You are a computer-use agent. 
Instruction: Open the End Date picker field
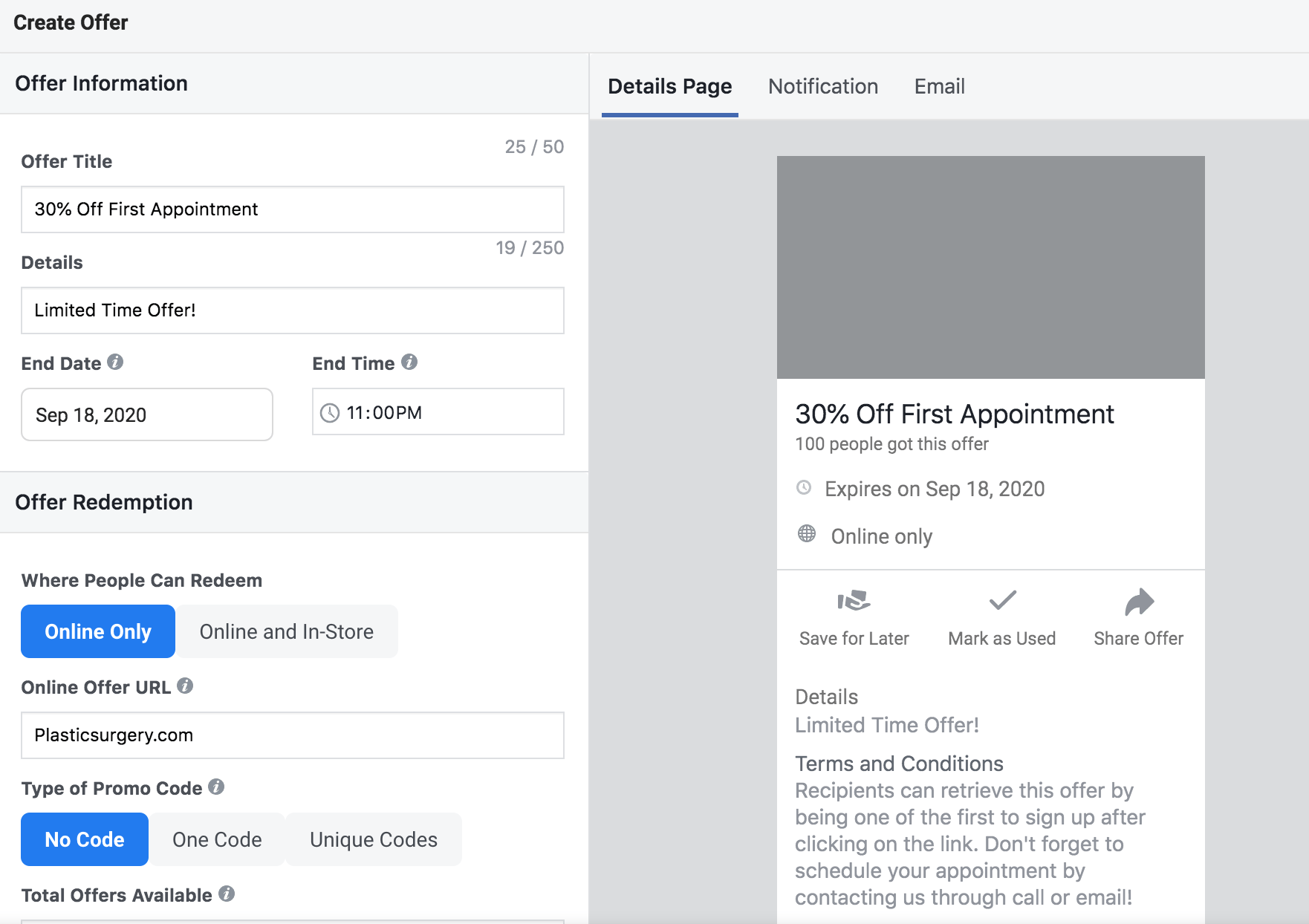147,414
